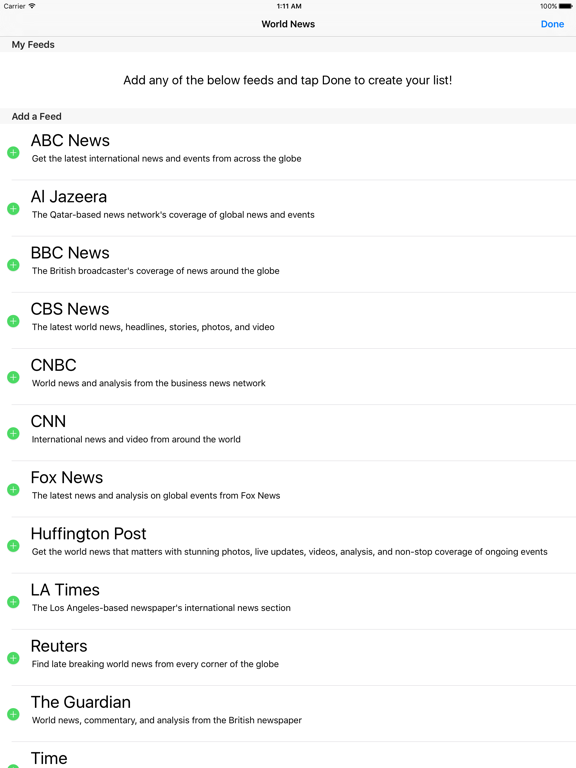
Task: Add CNN feed via green plus icon
Action: pos(13,433)
